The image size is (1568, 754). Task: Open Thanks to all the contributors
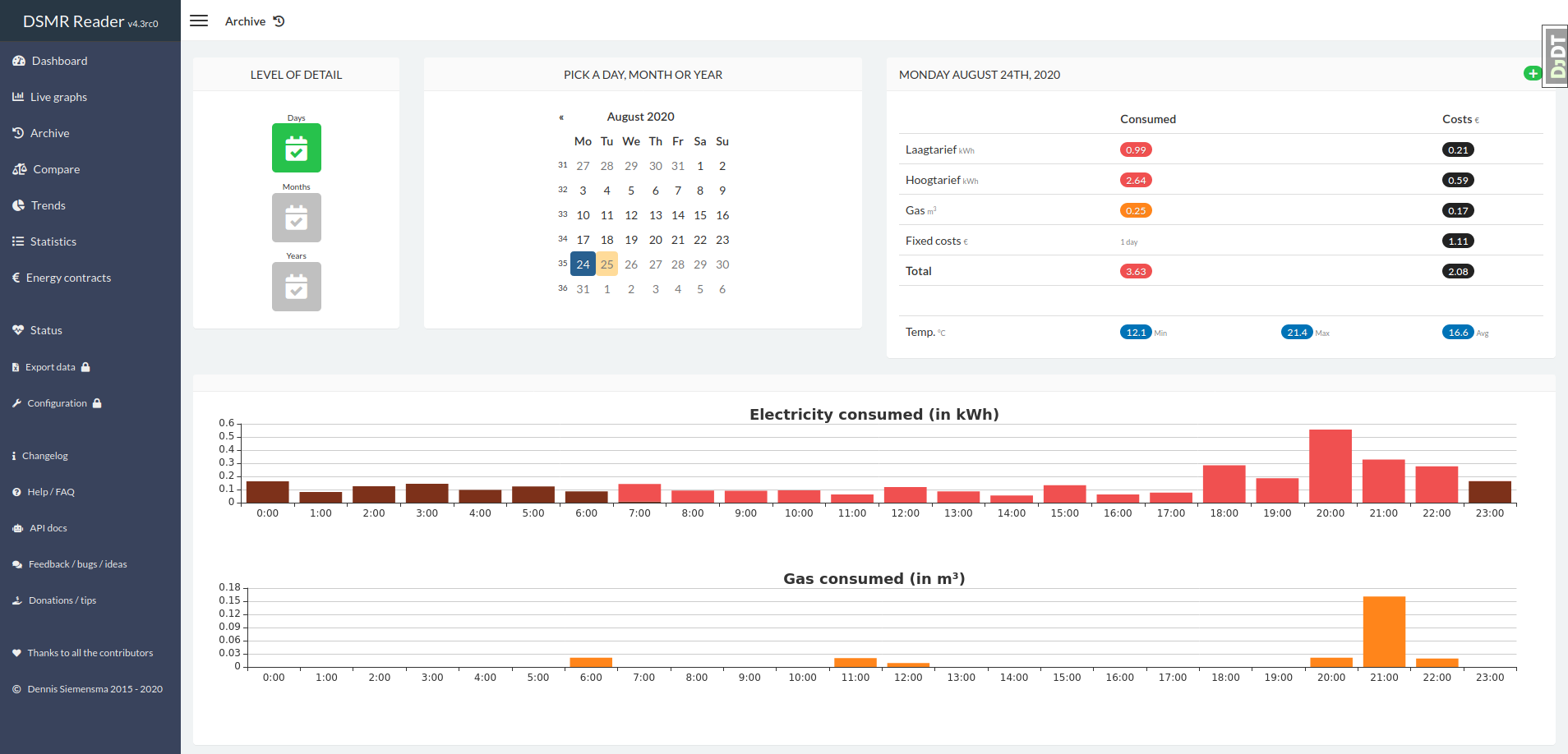pyautogui.click(x=90, y=653)
